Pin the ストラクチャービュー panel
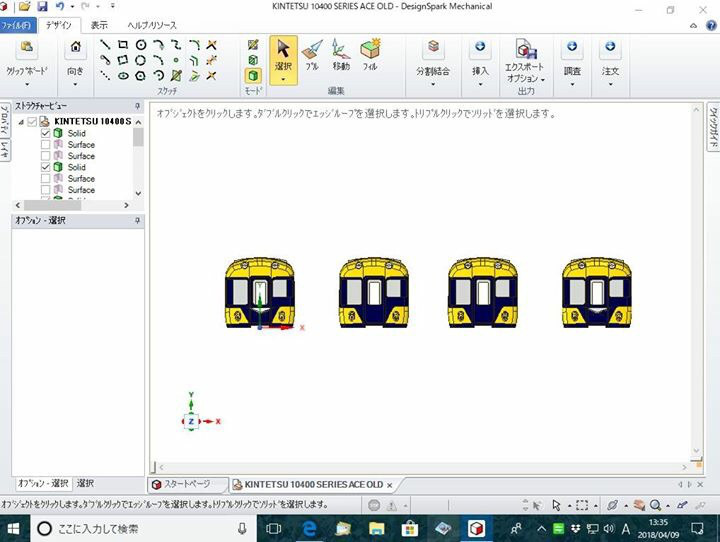The image size is (720, 542). pos(137,106)
